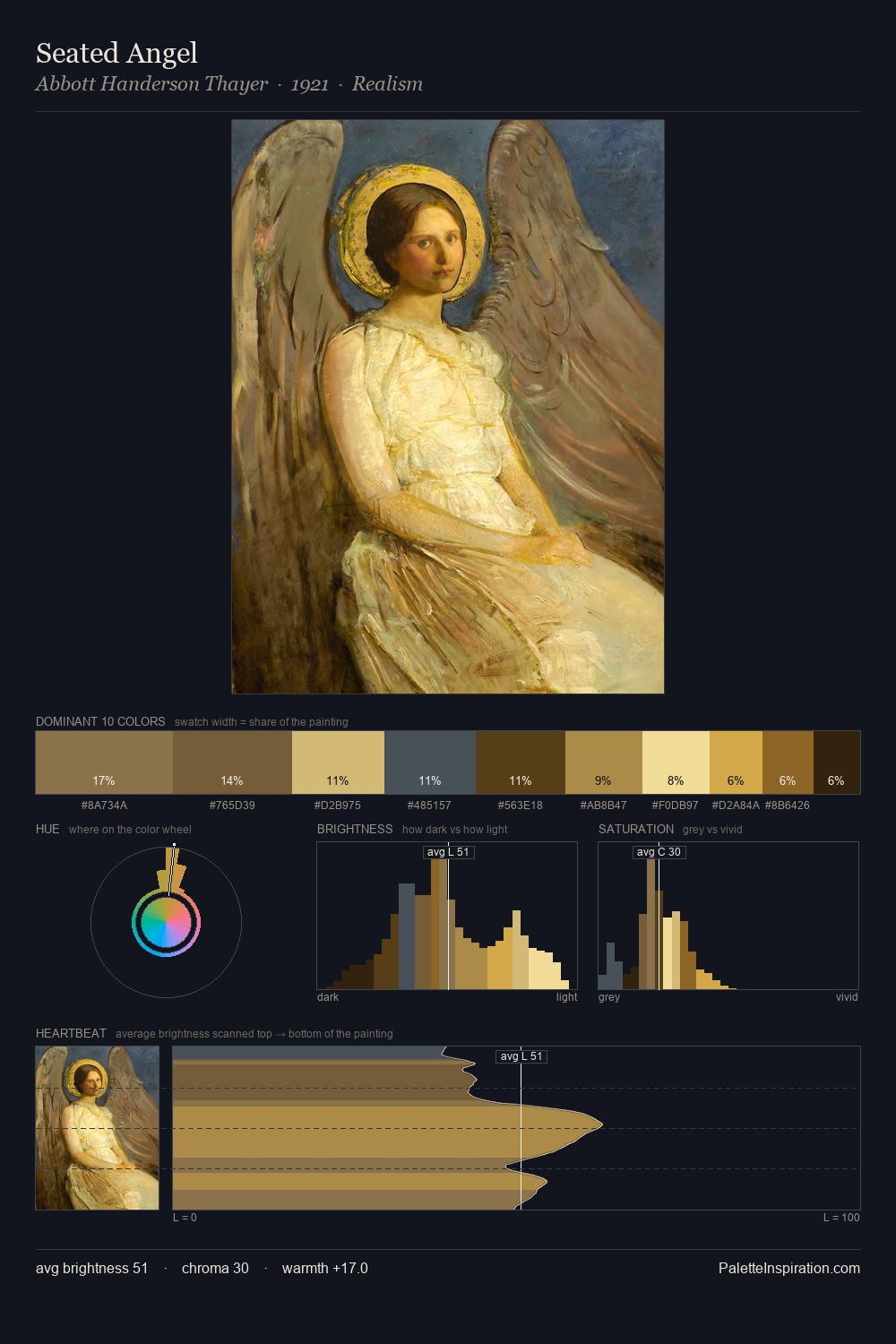Click the 'avg L 51' heartbeat label

[x=521, y=1056]
